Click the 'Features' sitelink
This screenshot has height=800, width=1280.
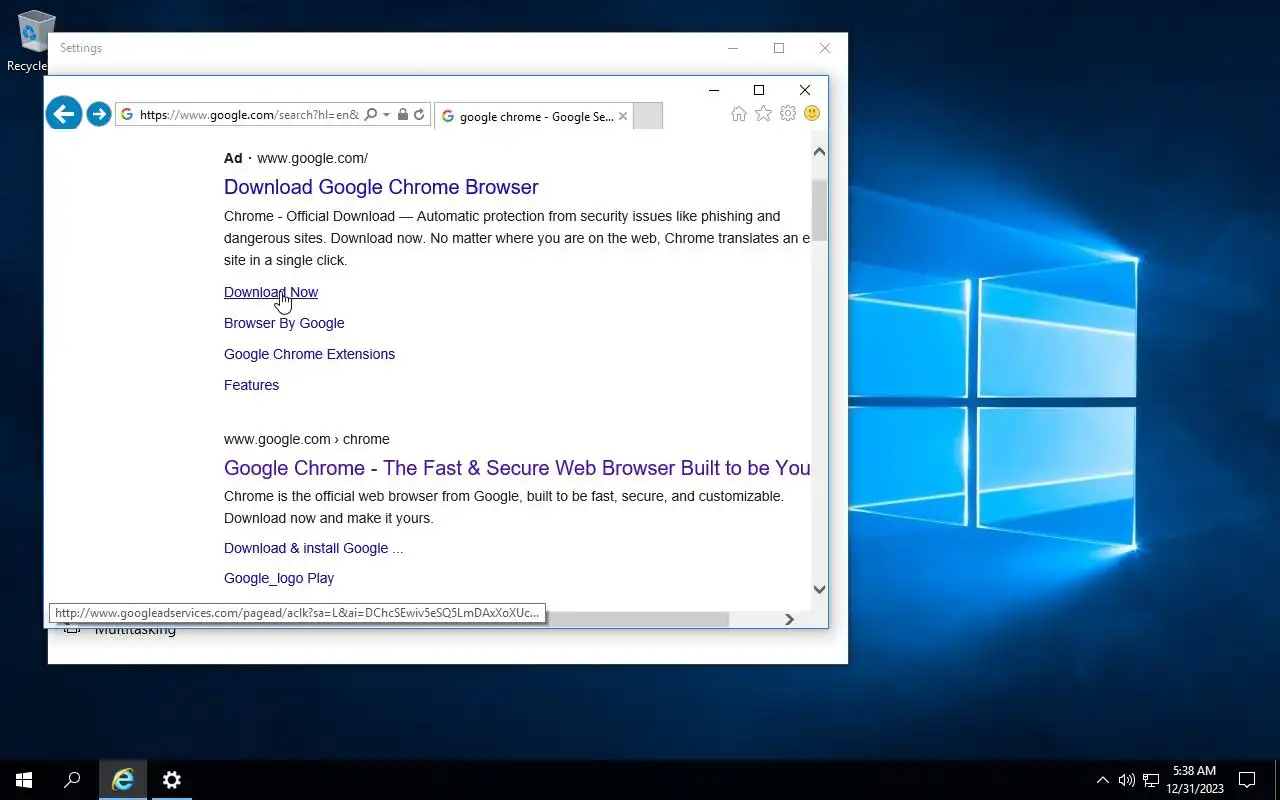(251, 385)
